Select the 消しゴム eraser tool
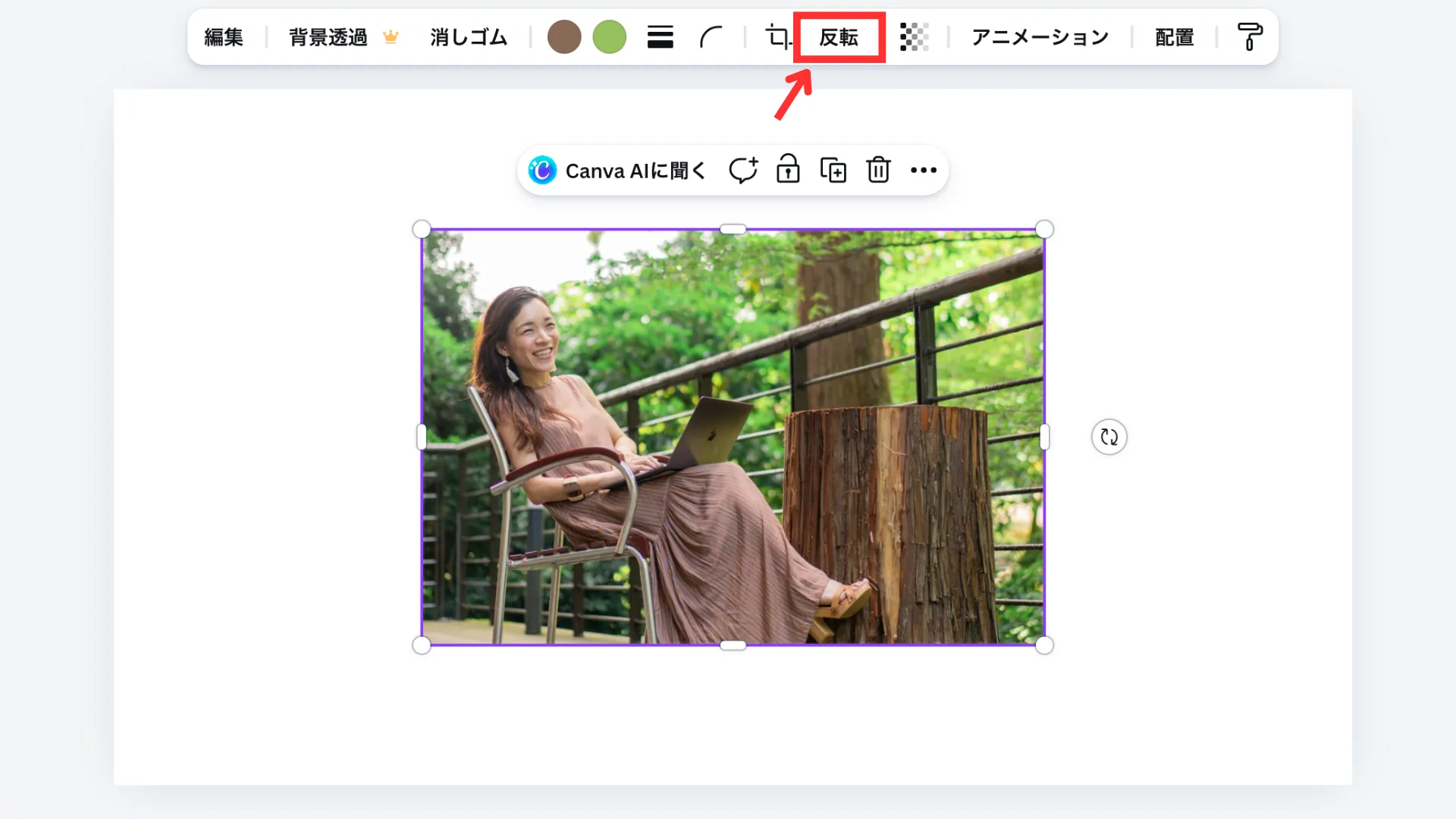 click(x=469, y=37)
